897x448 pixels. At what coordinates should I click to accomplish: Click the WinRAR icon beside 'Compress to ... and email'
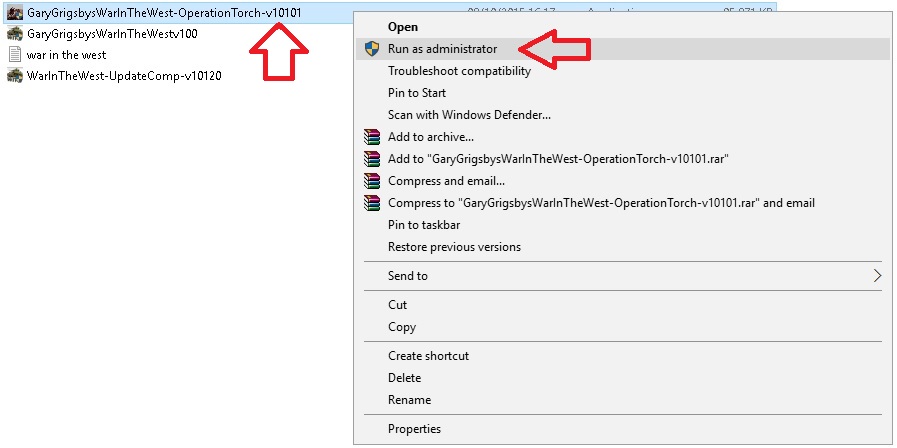tap(372, 203)
